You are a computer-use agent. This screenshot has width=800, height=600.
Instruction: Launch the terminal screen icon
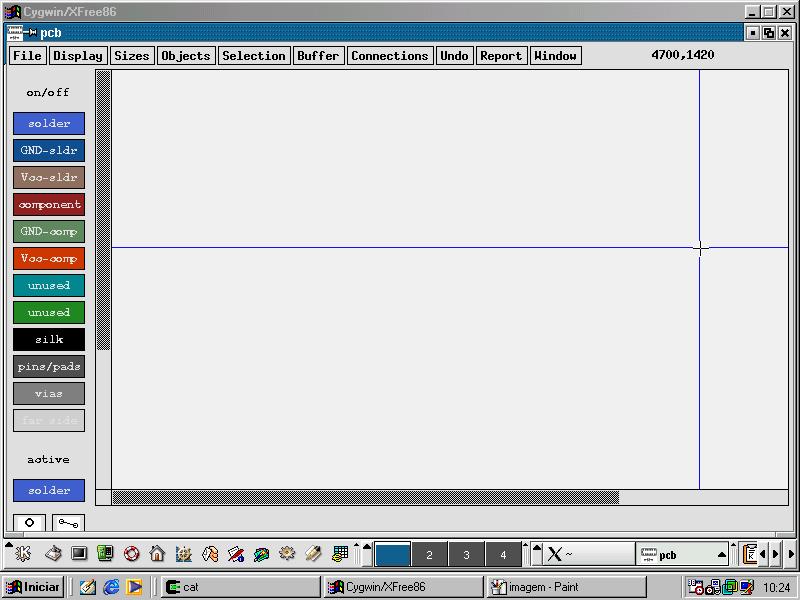[79, 553]
